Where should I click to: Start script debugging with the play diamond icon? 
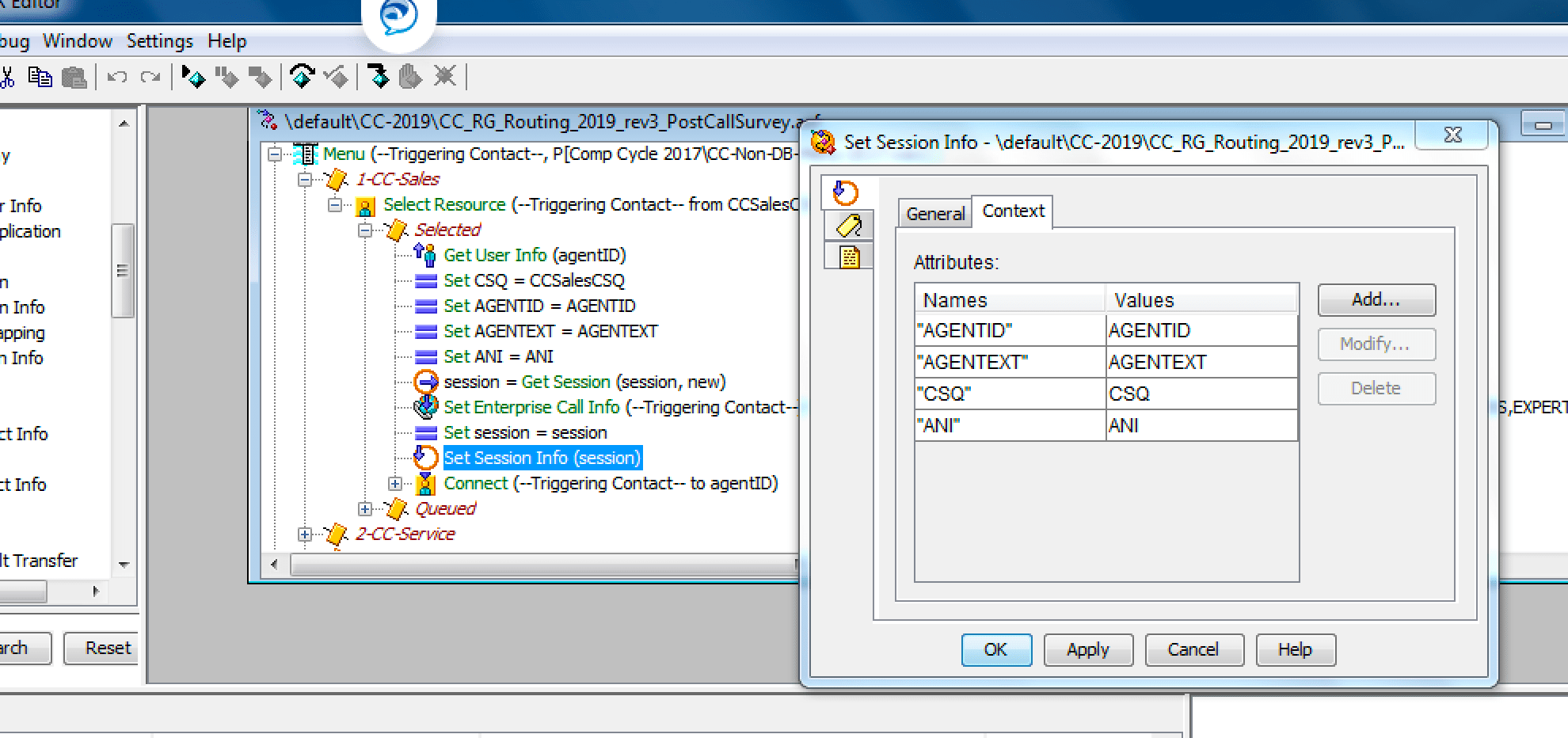(192, 77)
